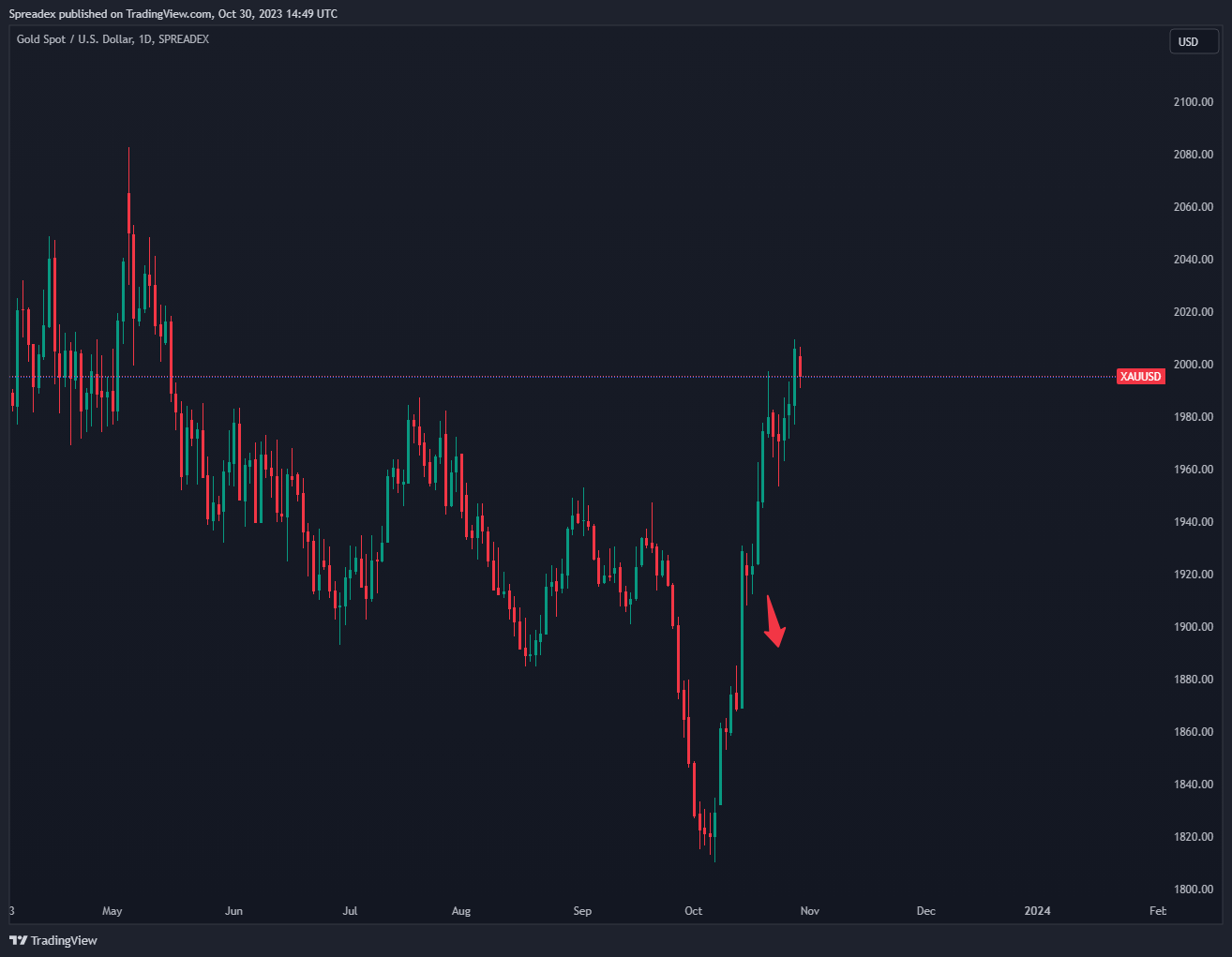Viewport: 1232px width, 957px height.
Task: Click the Spreadex published header text
Action: coord(173,14)
